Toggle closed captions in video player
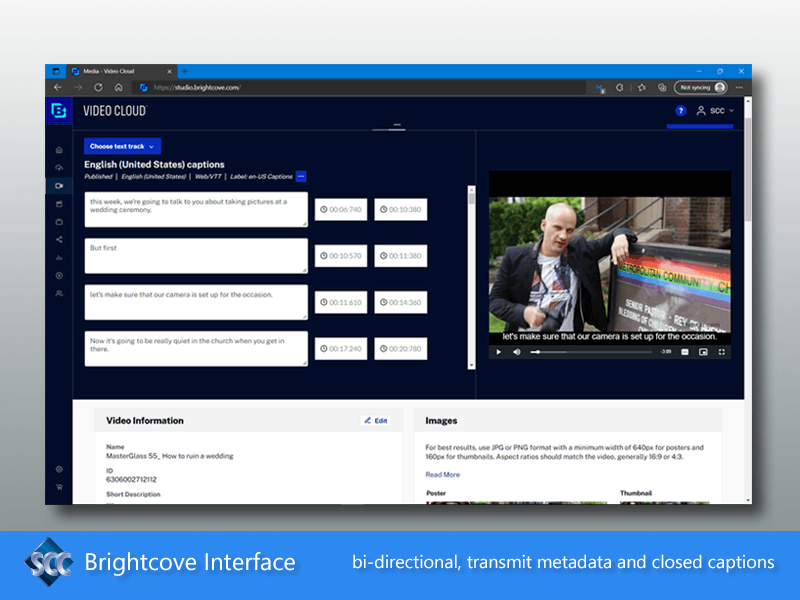Screen dimensions: 800x600 tap(685, 352)
